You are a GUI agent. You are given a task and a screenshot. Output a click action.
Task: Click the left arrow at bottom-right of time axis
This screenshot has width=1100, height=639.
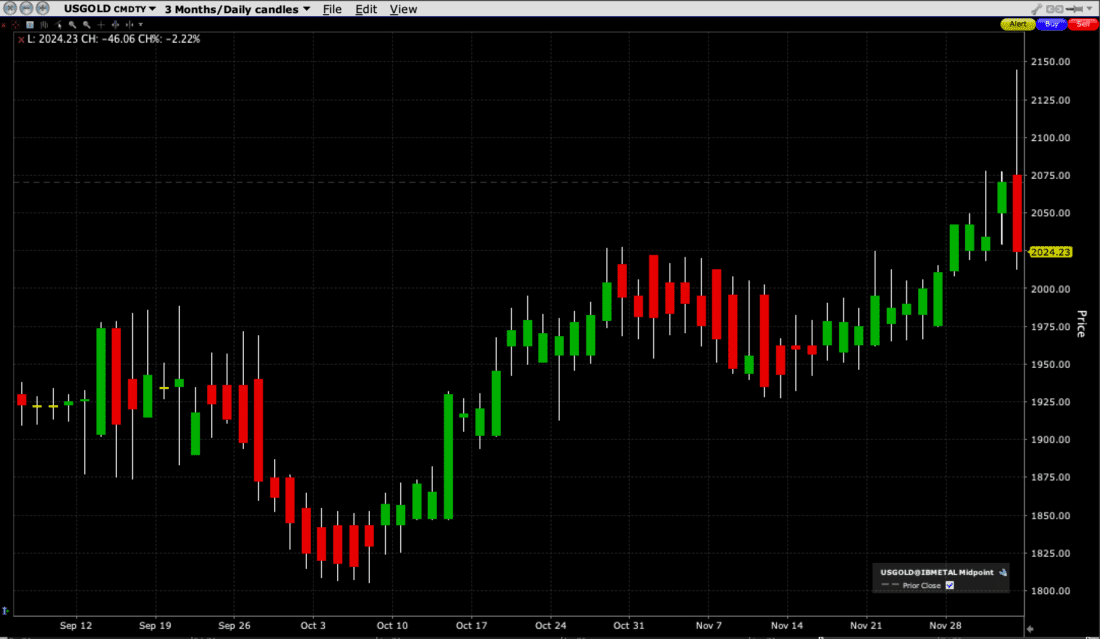(1030, 629)
